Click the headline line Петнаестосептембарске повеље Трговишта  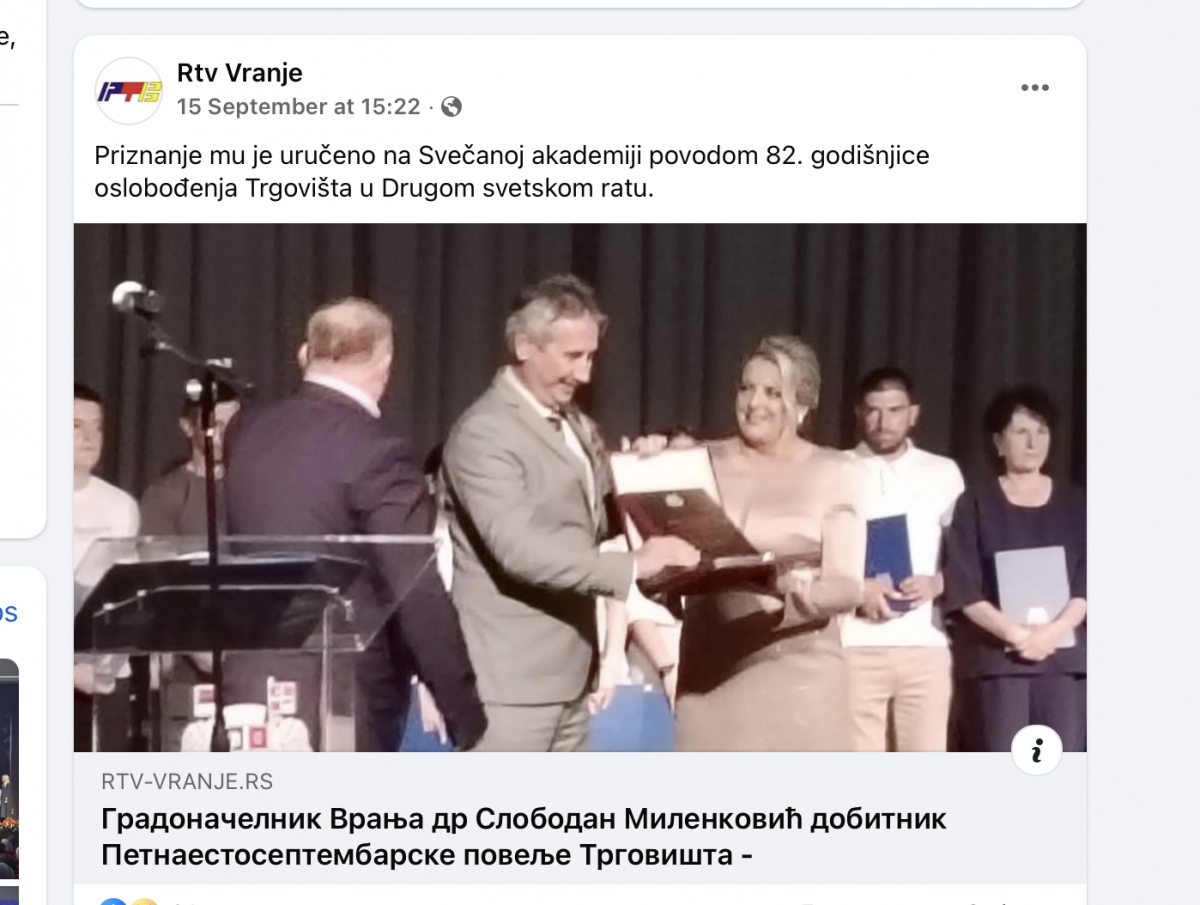[426, 855]
